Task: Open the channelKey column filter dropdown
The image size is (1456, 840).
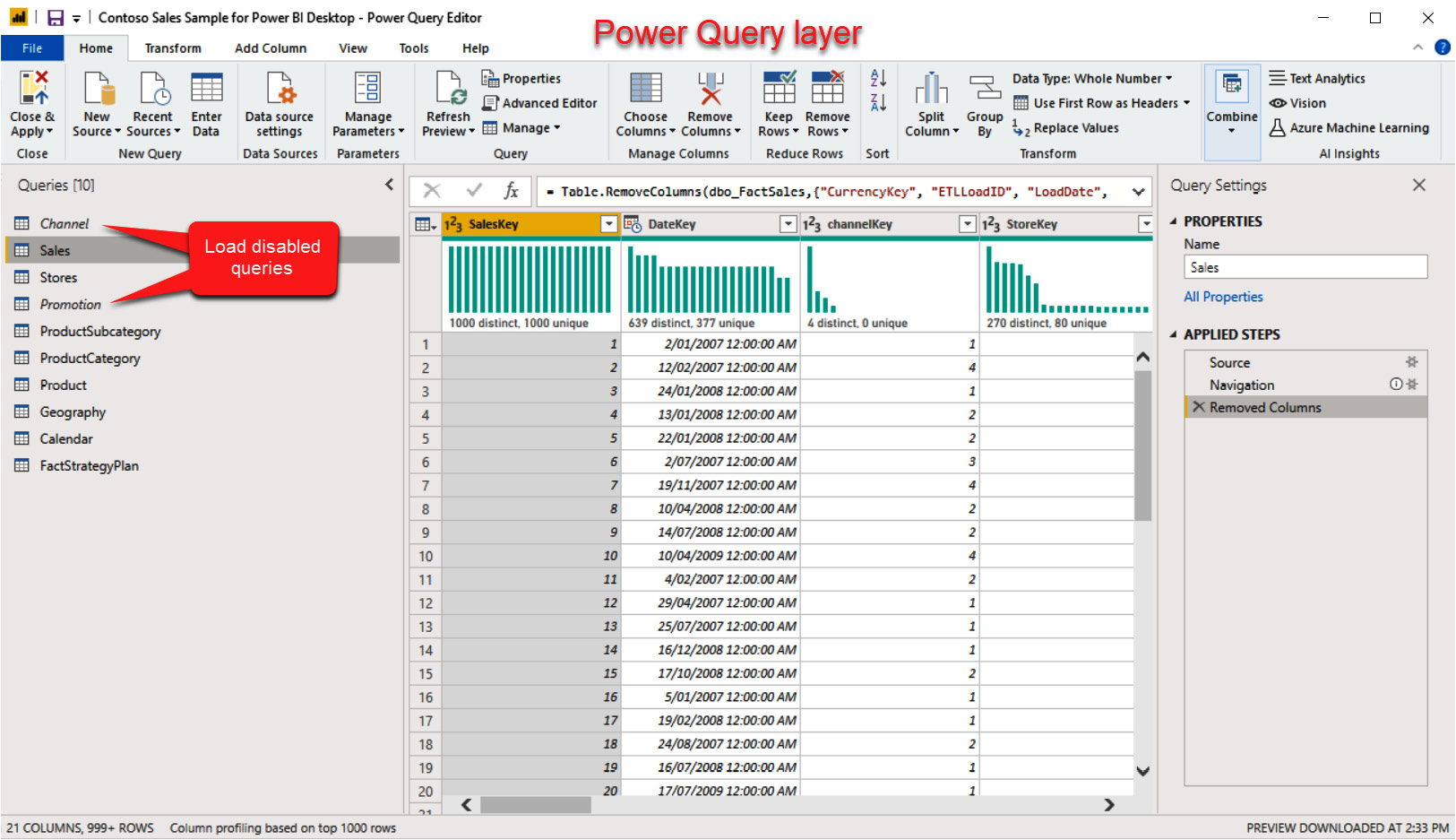Action: [968, 224]
